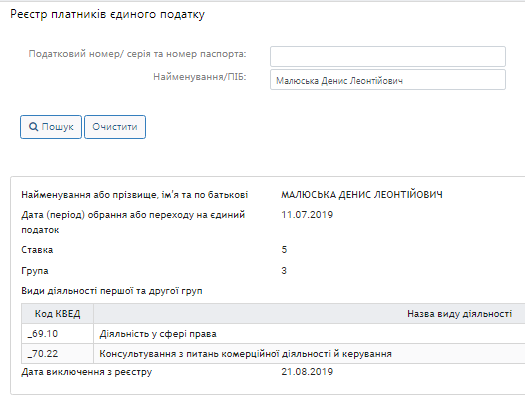Click the Ставка value 5
The height and width of the screenshot is (403, 525).
(284, 250)
